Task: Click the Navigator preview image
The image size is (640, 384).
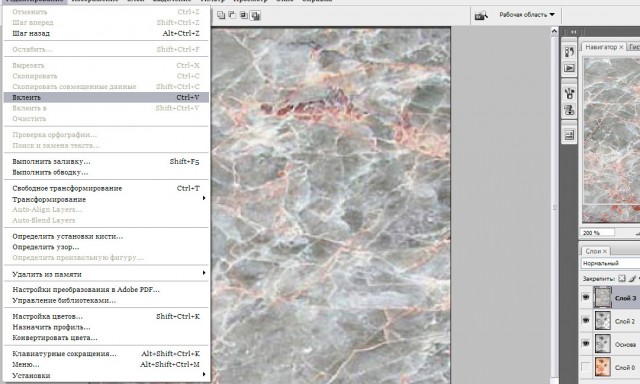Action: click(611, 140)
